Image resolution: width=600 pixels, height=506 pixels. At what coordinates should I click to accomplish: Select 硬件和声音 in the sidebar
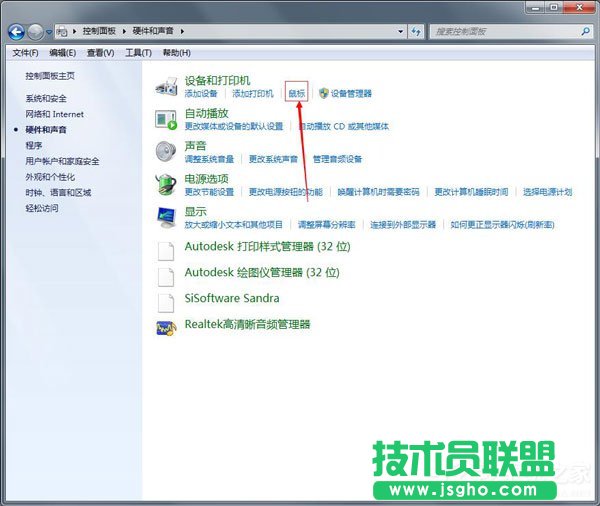point(46,130)
